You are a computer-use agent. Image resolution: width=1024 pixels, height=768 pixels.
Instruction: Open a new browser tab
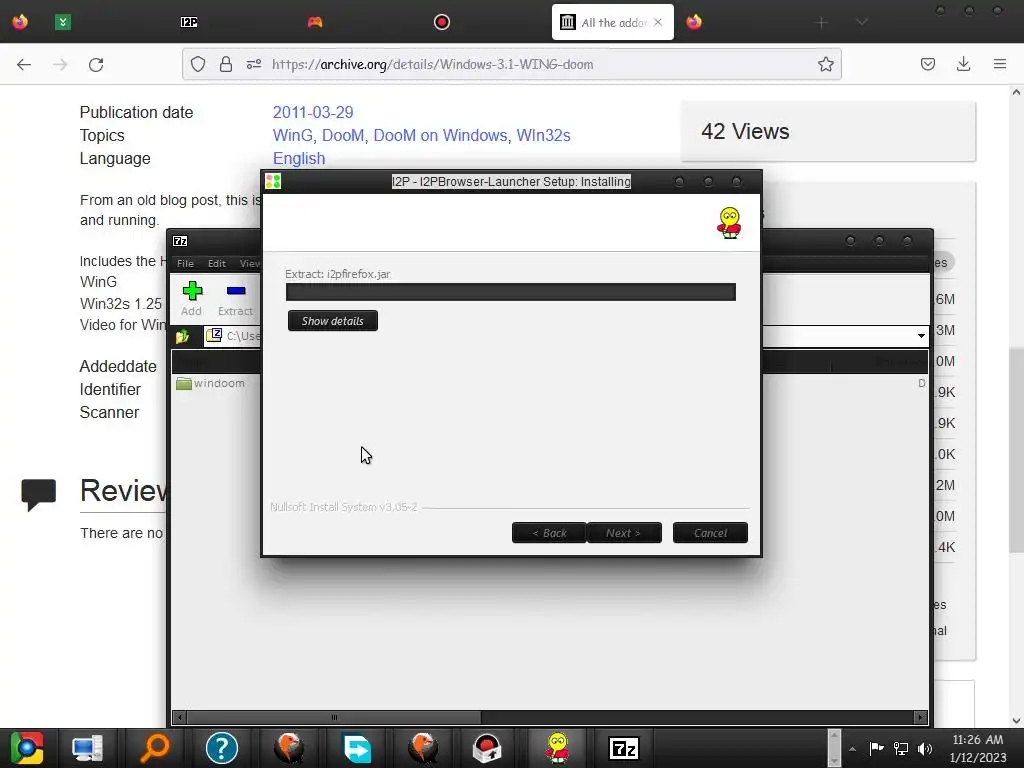click(x=822, y=23)
